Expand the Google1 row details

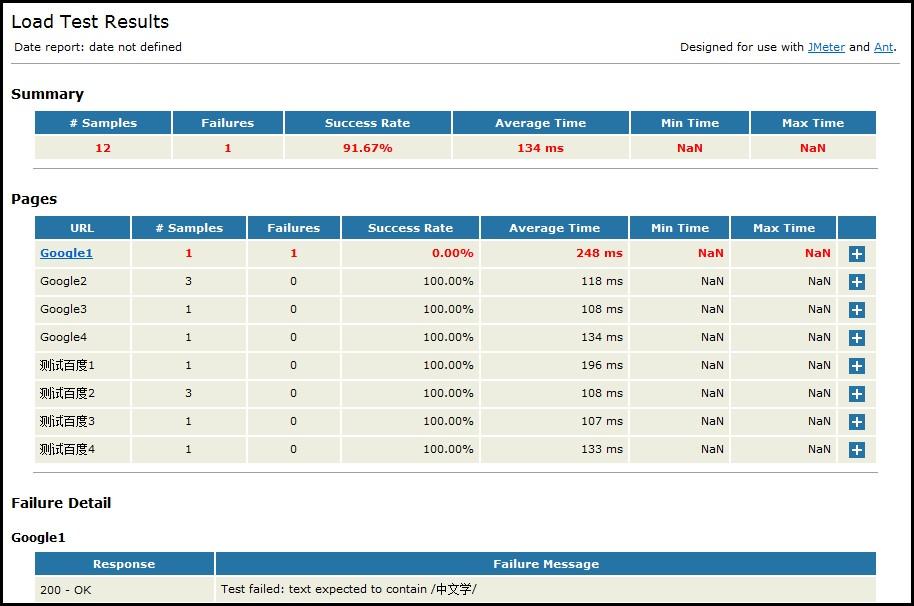pyautogui.click(x=856, y=254)
